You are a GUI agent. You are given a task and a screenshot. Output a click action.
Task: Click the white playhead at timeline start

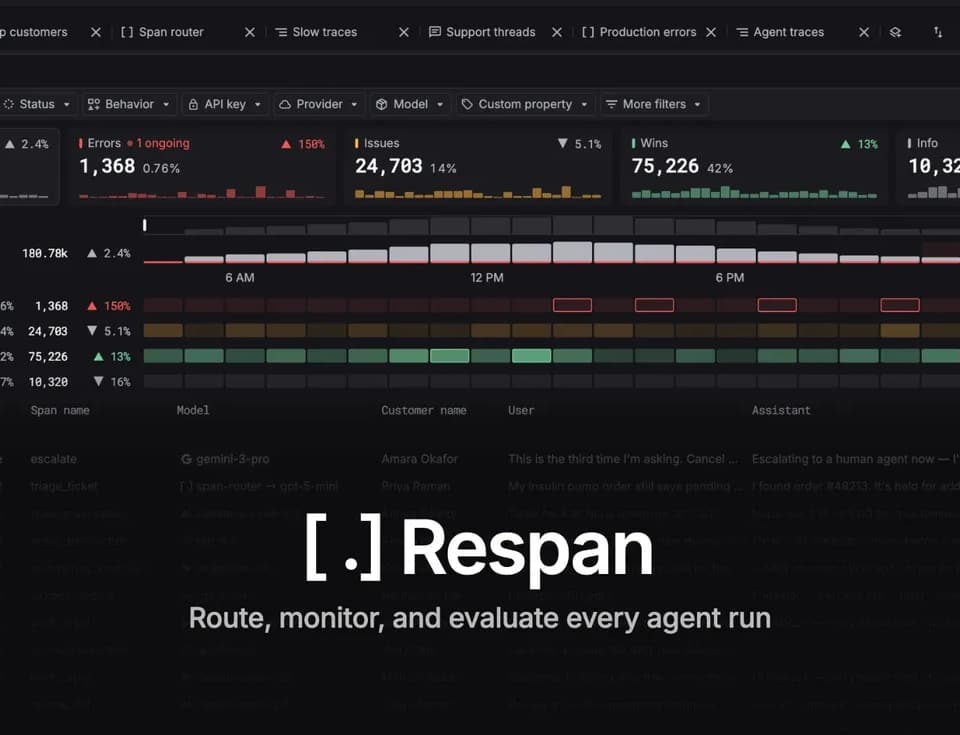pyautogui.click(x=145, y=225)
